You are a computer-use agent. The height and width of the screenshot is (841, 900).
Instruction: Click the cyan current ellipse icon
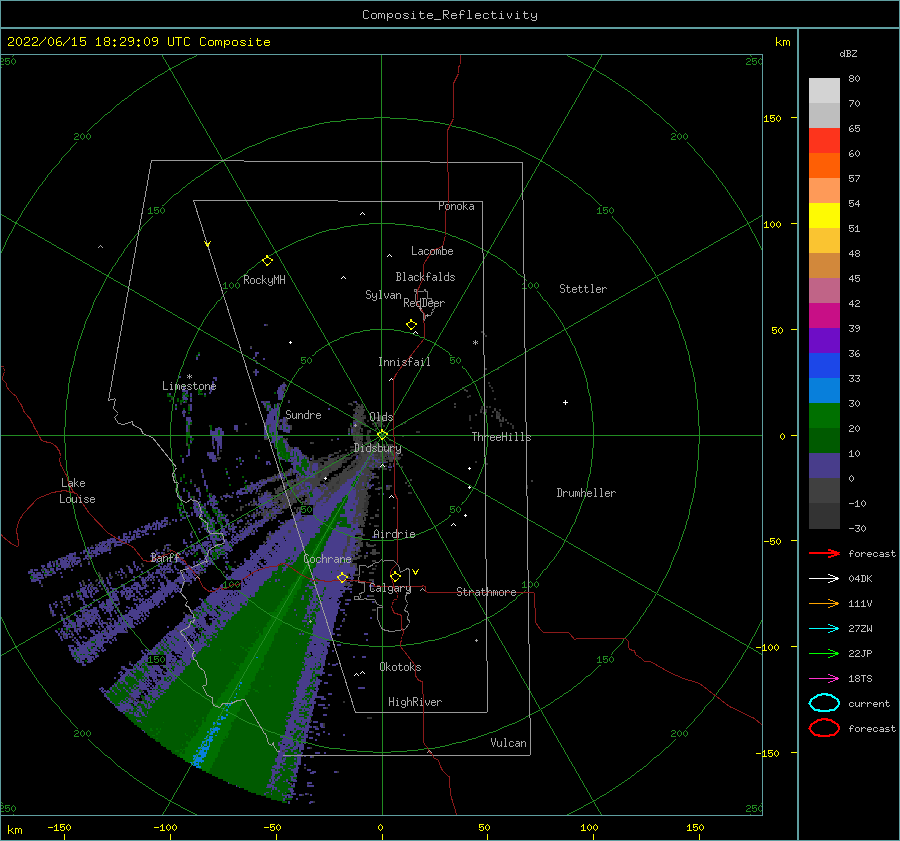[x=824, y=703]
